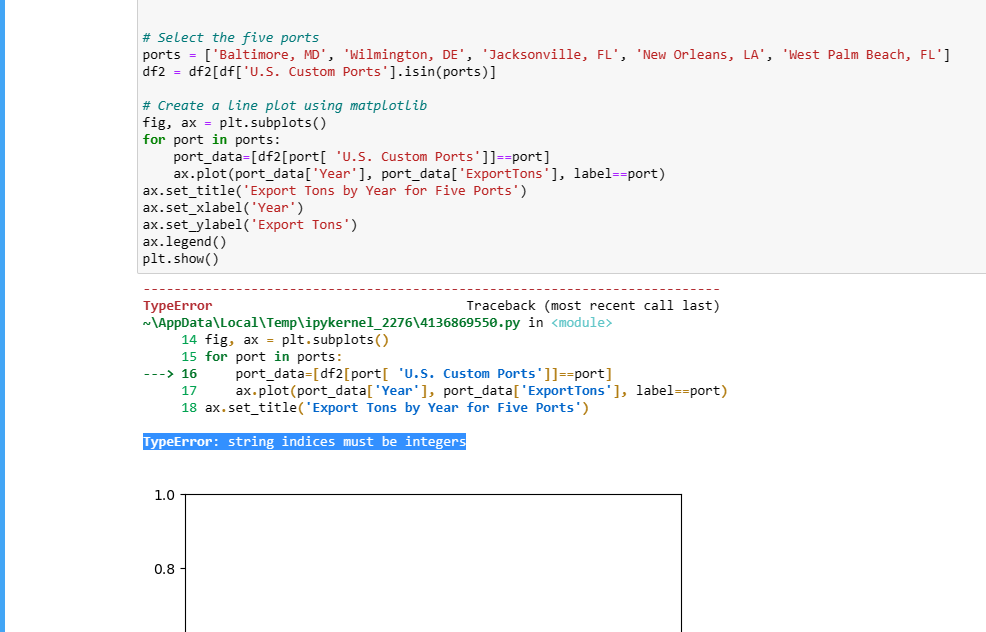Screen dimensions: 986x632
Task: Click the blue cell selection bar on the left
Action: (5, 300)
